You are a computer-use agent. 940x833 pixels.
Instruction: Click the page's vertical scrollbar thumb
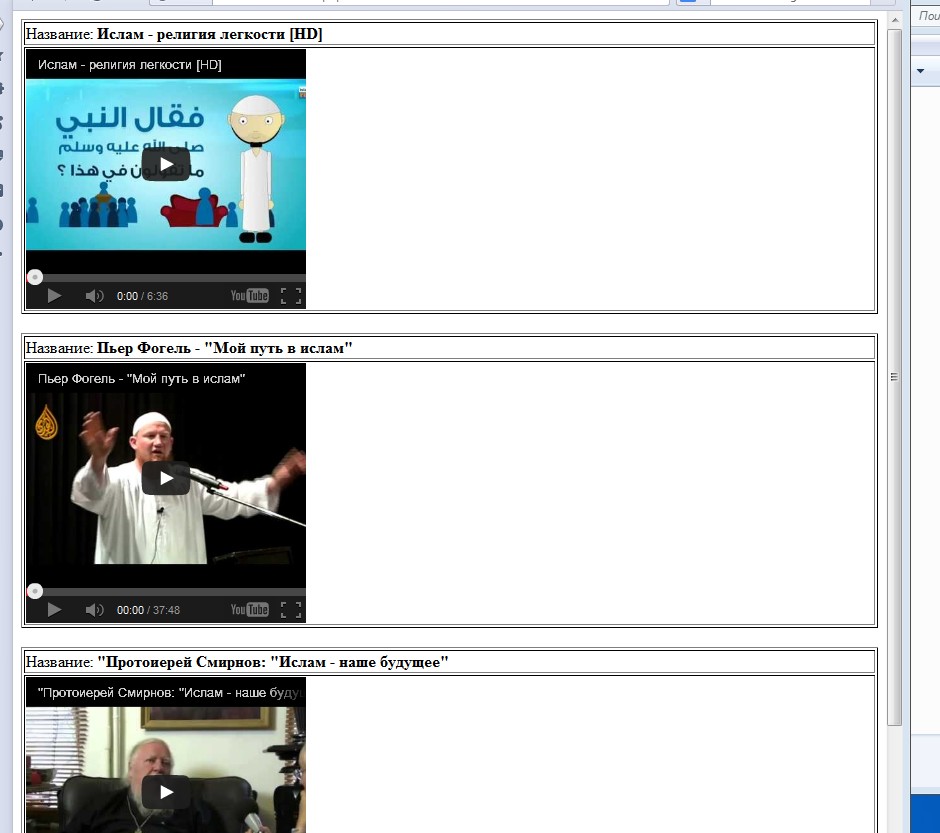click(894, 376)
